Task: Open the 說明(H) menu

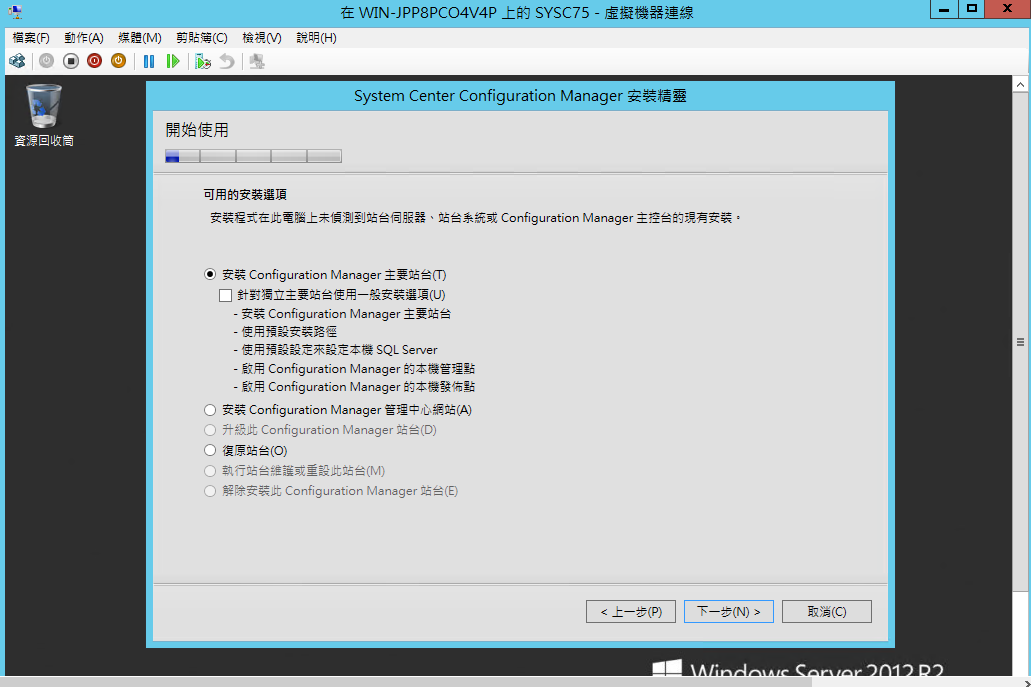Action: pos(316,37)
